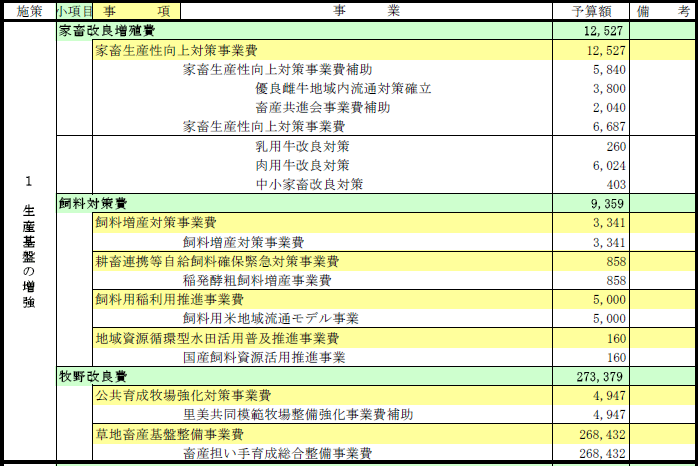Select the 事業 column header
This screenshot has height=466, width=698.
(366, 11)
